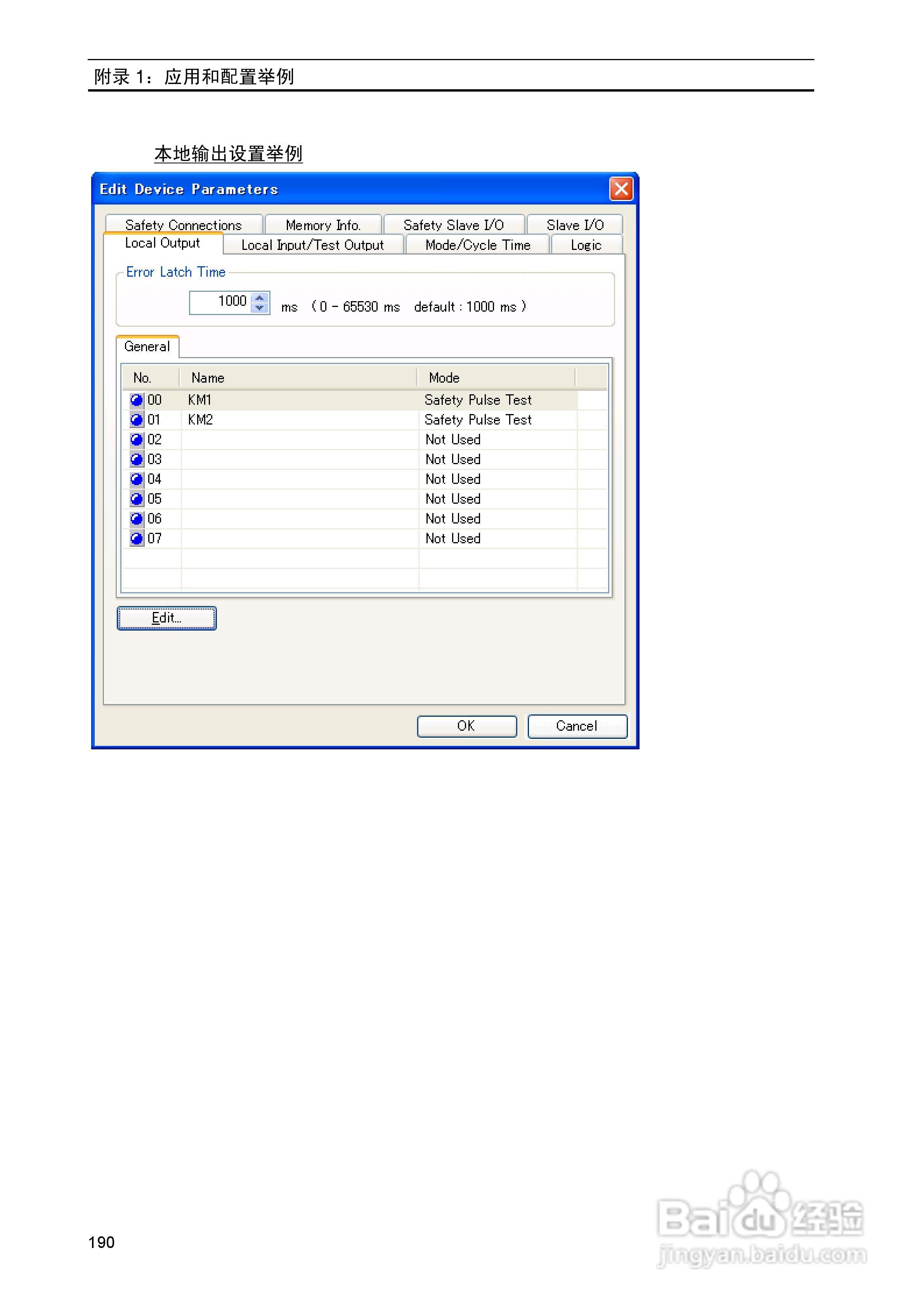Click the blue icon for output 01
Screen dimensions: 924x1307
[x=137, y=420]
